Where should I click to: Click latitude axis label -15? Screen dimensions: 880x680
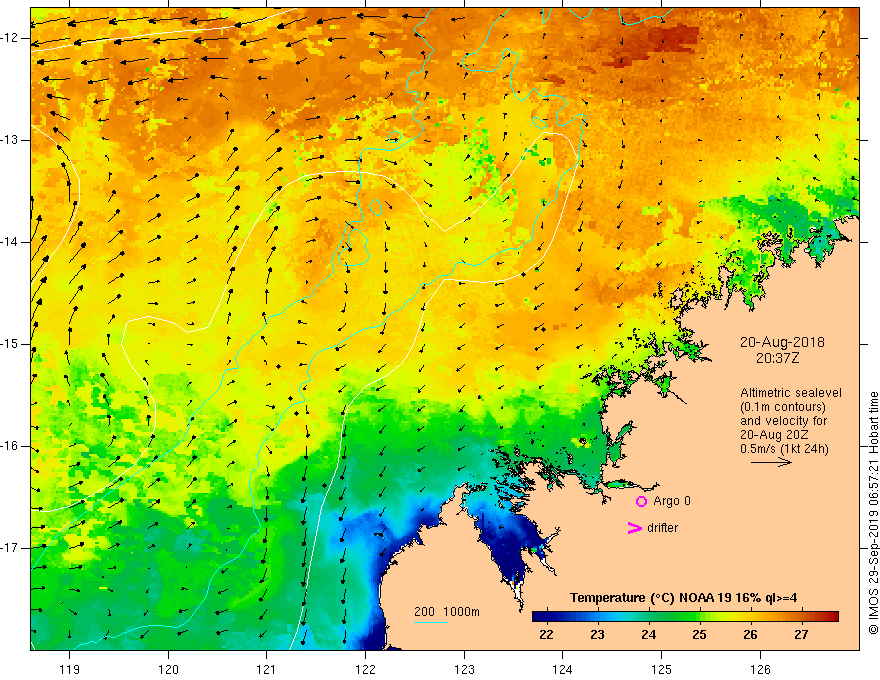10,344
